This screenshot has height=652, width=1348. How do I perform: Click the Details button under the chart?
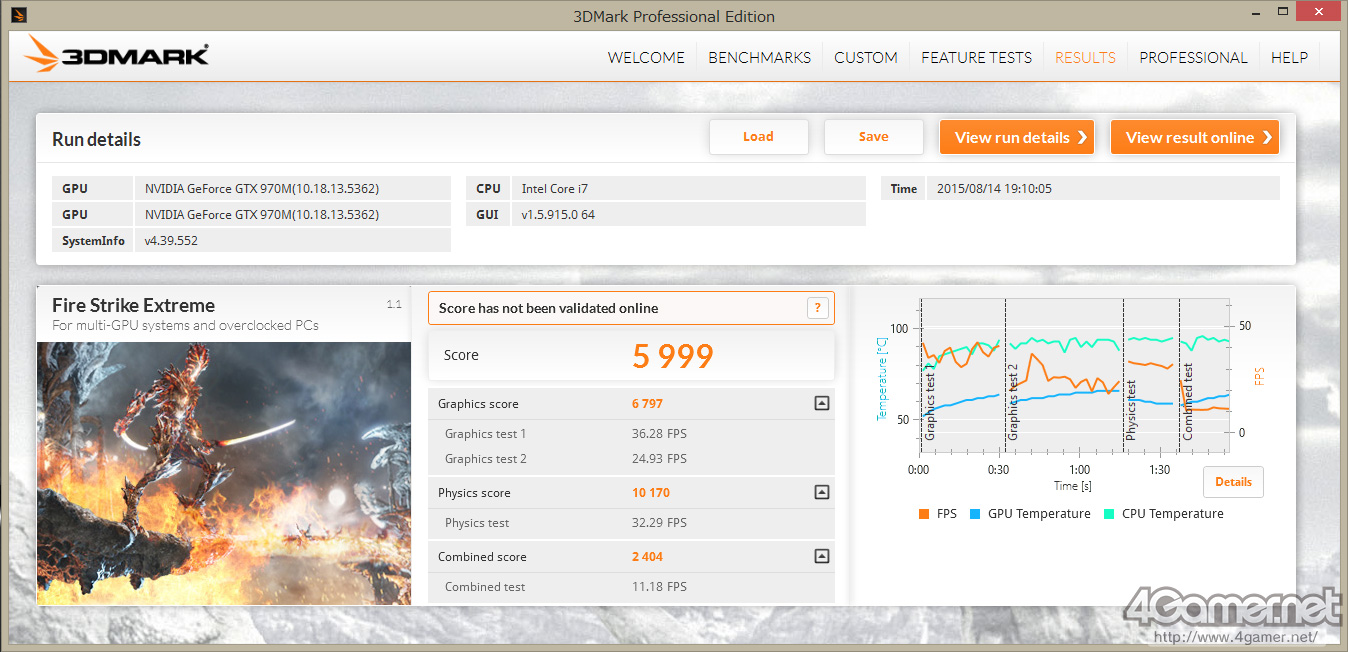pos(1233,482)
